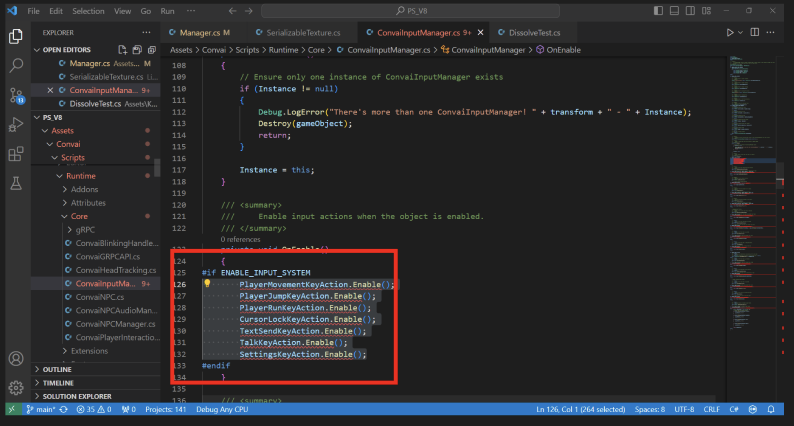Image resolution: width=794 pixels, height=426 pixels.
Task: Toggle the primary side bar layout icon
Action: (x=658, y=11)
